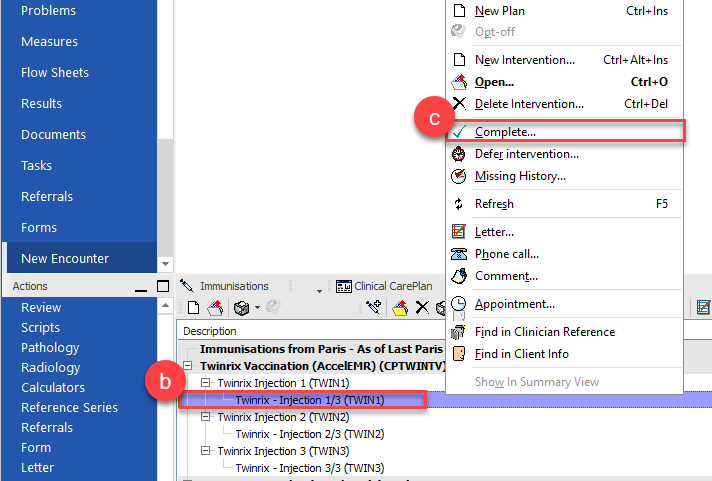Select Appointment... menu entry

pyautogui.click(x=564, y=304)
